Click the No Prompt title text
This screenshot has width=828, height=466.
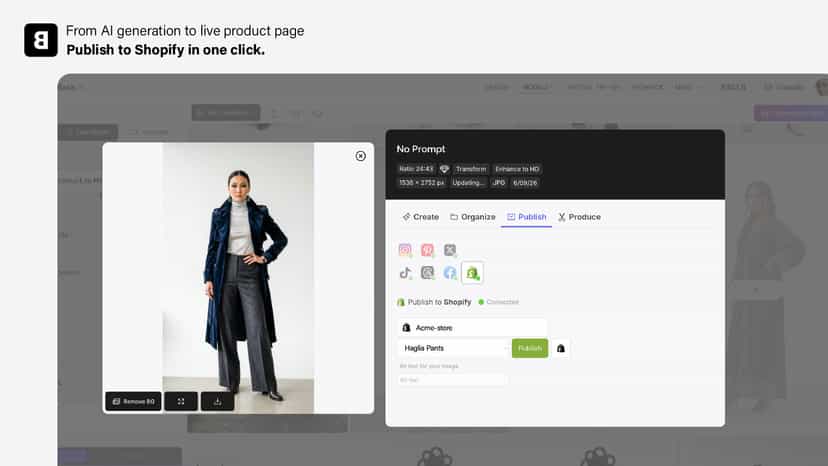pos(421,149)
